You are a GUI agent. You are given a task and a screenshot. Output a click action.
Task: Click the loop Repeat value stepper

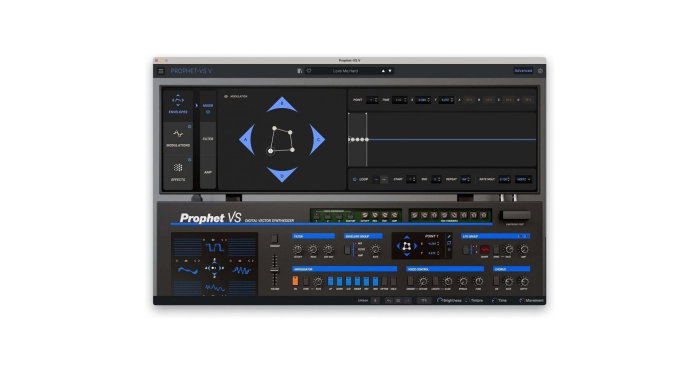[x=465, y=180]
